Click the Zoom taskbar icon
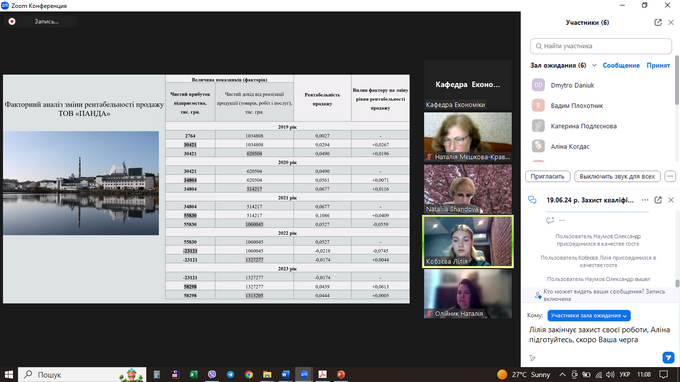Image resolution: width=680 pixels, height=382 pixels. coord(304,375)
